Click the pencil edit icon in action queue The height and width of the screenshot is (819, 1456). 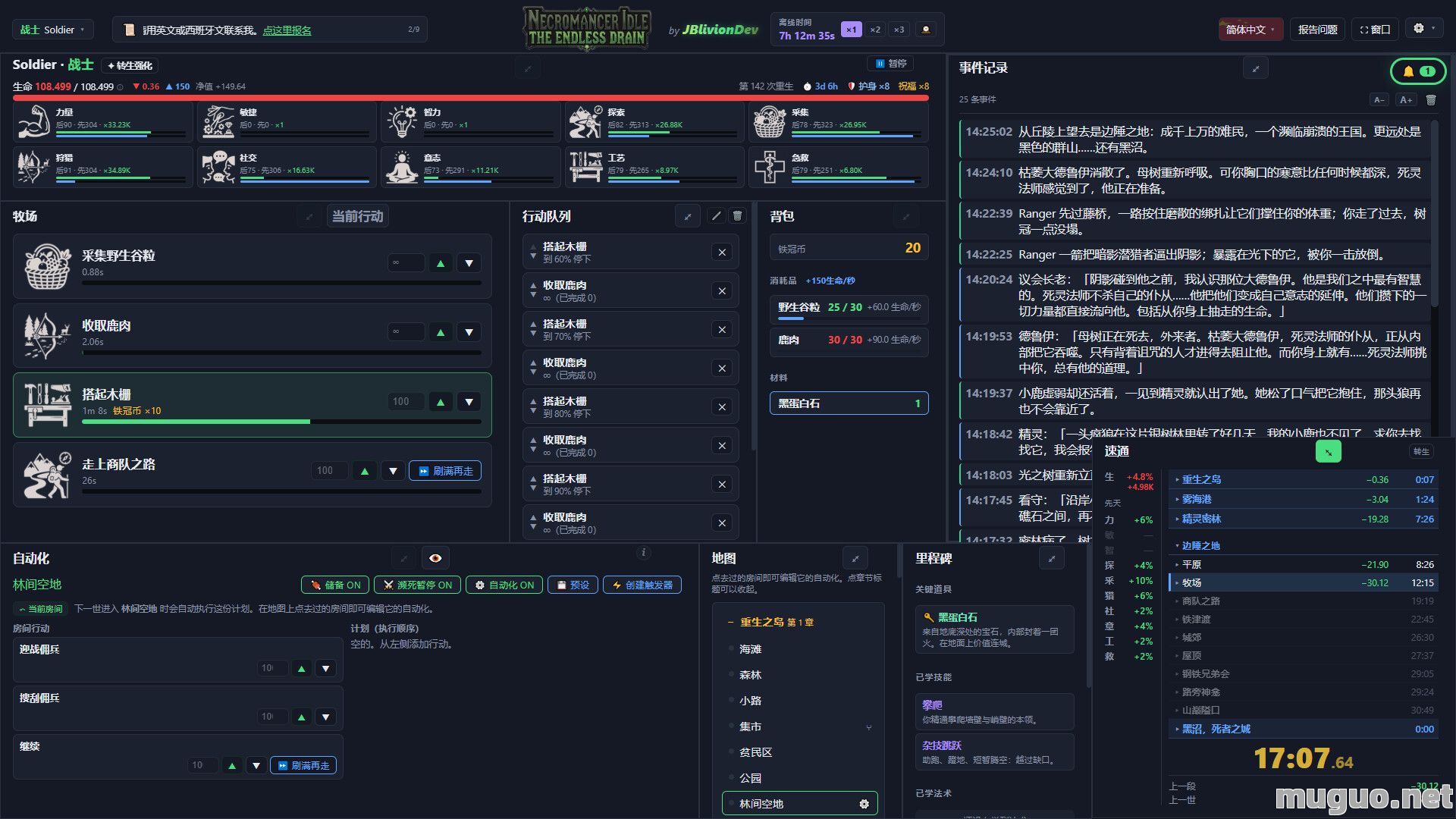click(x=716, y=216)
